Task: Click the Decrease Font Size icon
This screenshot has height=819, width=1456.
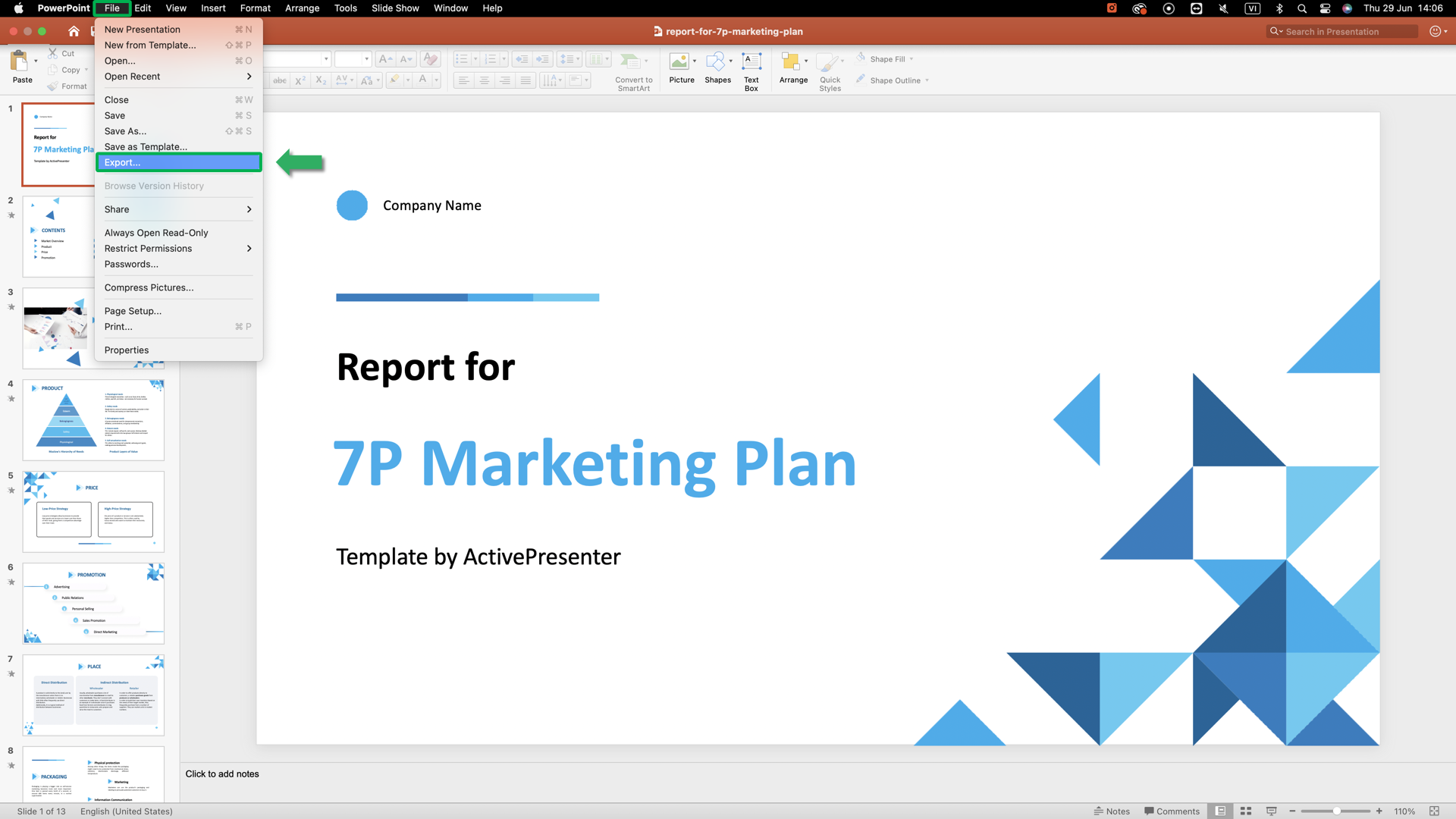Action: click(406, 59)
